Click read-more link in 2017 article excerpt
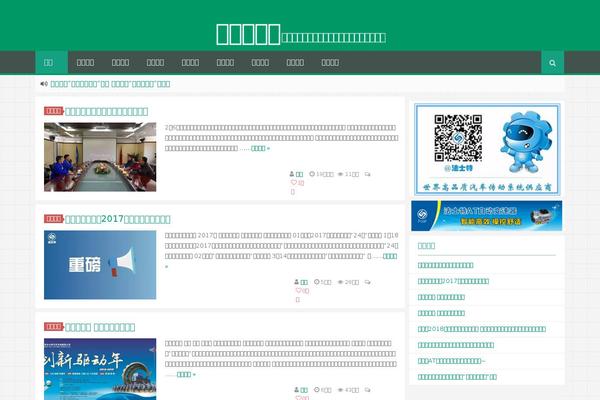The image size is (600, 400). [x=390, y=256]
